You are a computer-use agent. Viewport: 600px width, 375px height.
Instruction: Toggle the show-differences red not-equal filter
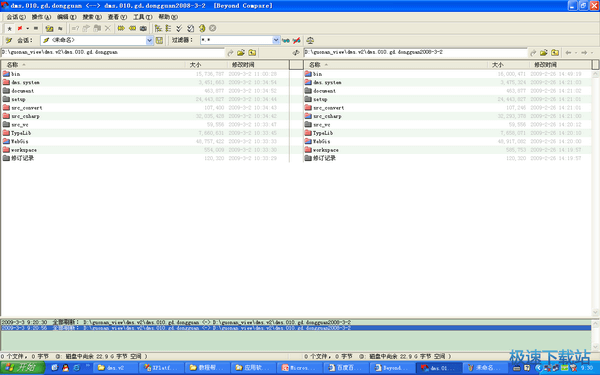point(20,28)
